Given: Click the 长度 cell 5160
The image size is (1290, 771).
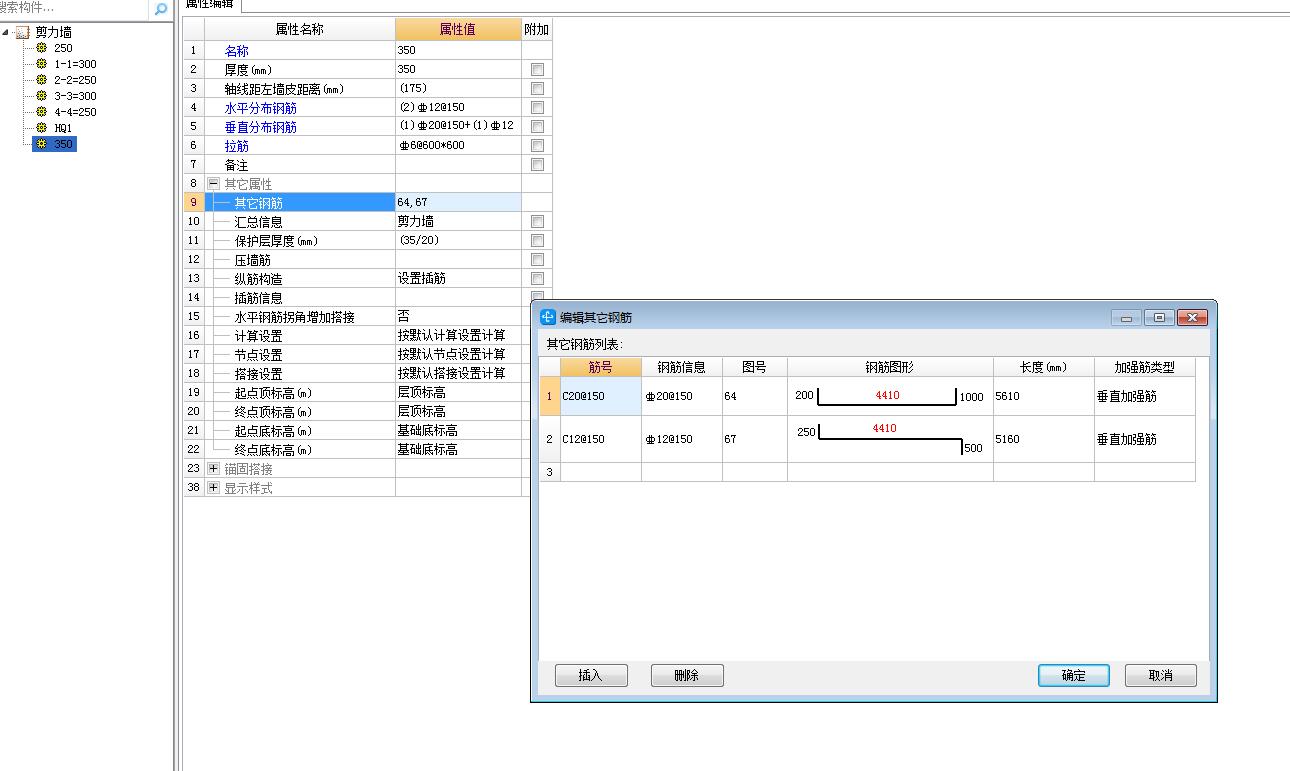Looking at the screenshot, I should tap(1043, 439).
